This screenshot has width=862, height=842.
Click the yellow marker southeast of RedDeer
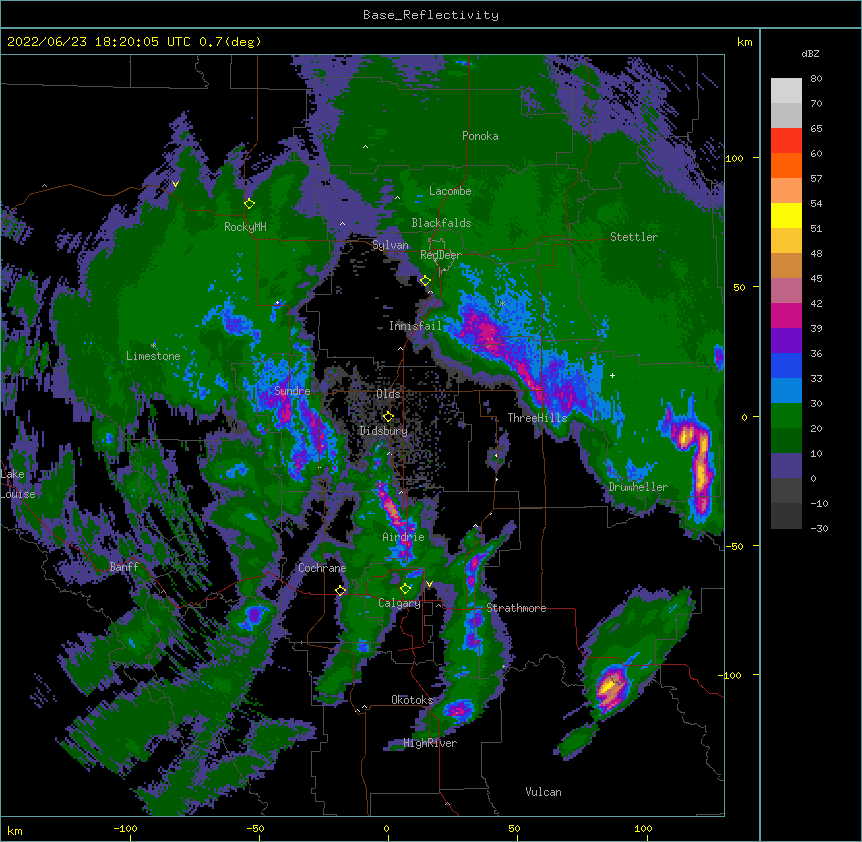tap(425, 281)
